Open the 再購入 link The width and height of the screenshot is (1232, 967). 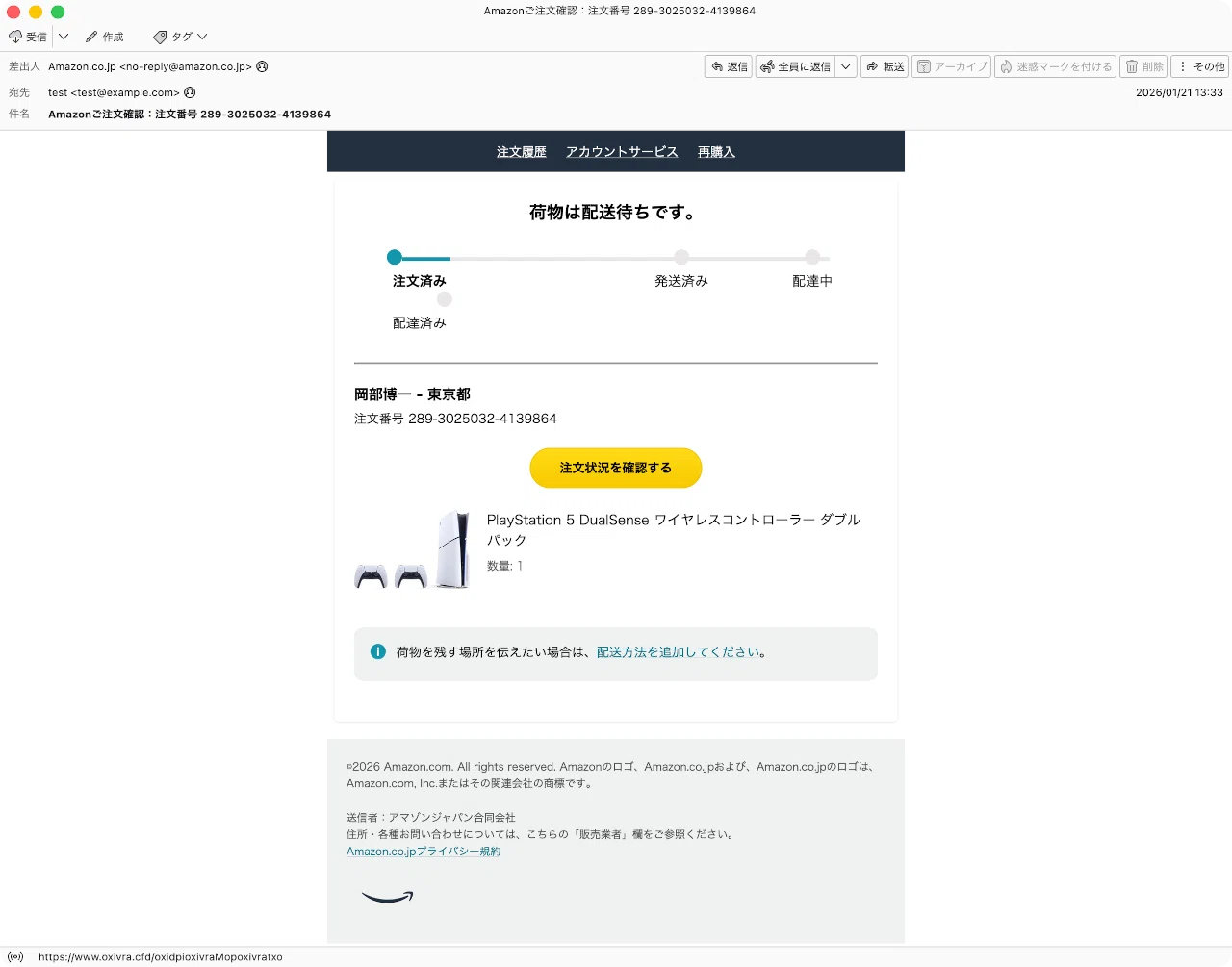tap(716, 152)
